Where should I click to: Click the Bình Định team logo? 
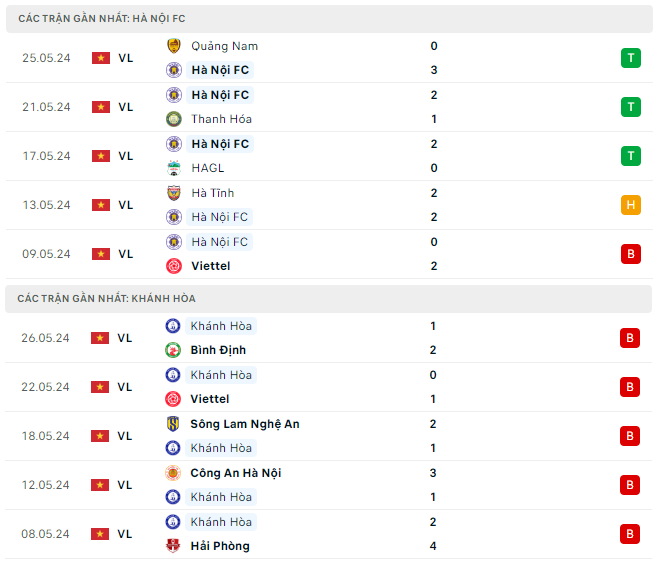[x=173, y=350]
